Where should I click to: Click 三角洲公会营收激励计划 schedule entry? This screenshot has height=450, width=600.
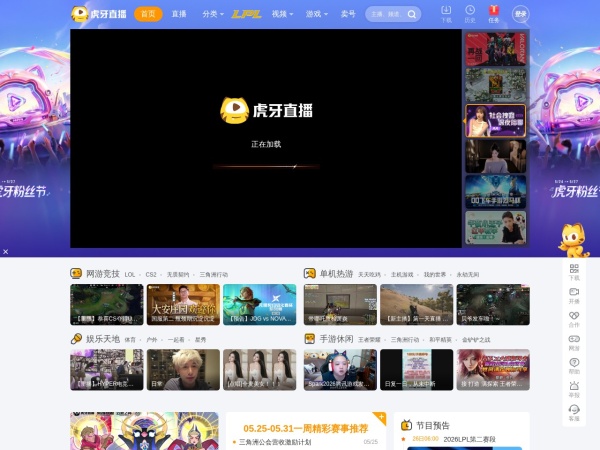275,442
